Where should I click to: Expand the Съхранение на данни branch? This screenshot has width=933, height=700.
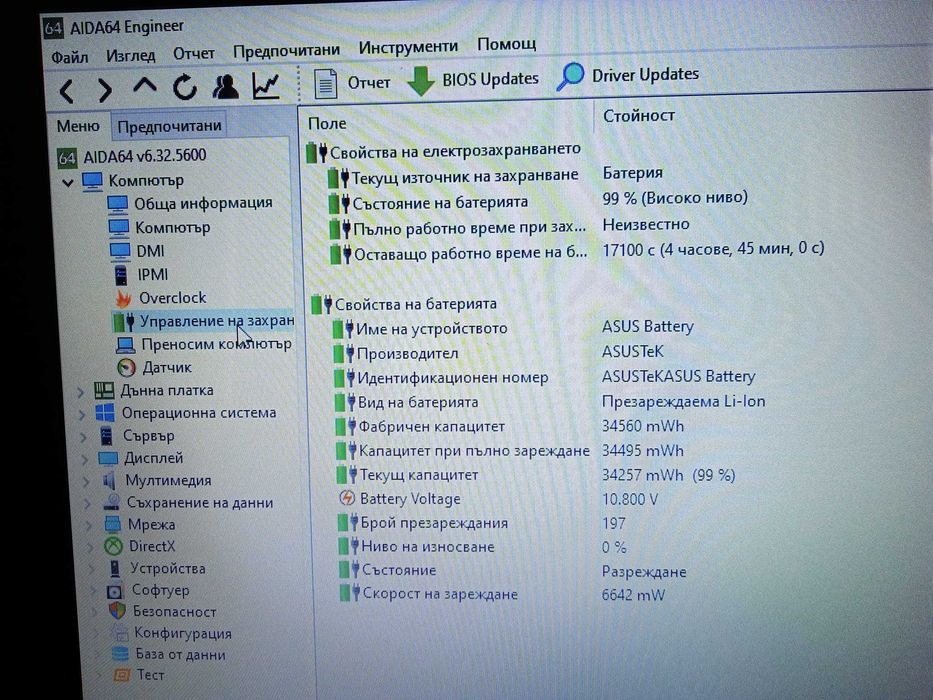(89, 504)
